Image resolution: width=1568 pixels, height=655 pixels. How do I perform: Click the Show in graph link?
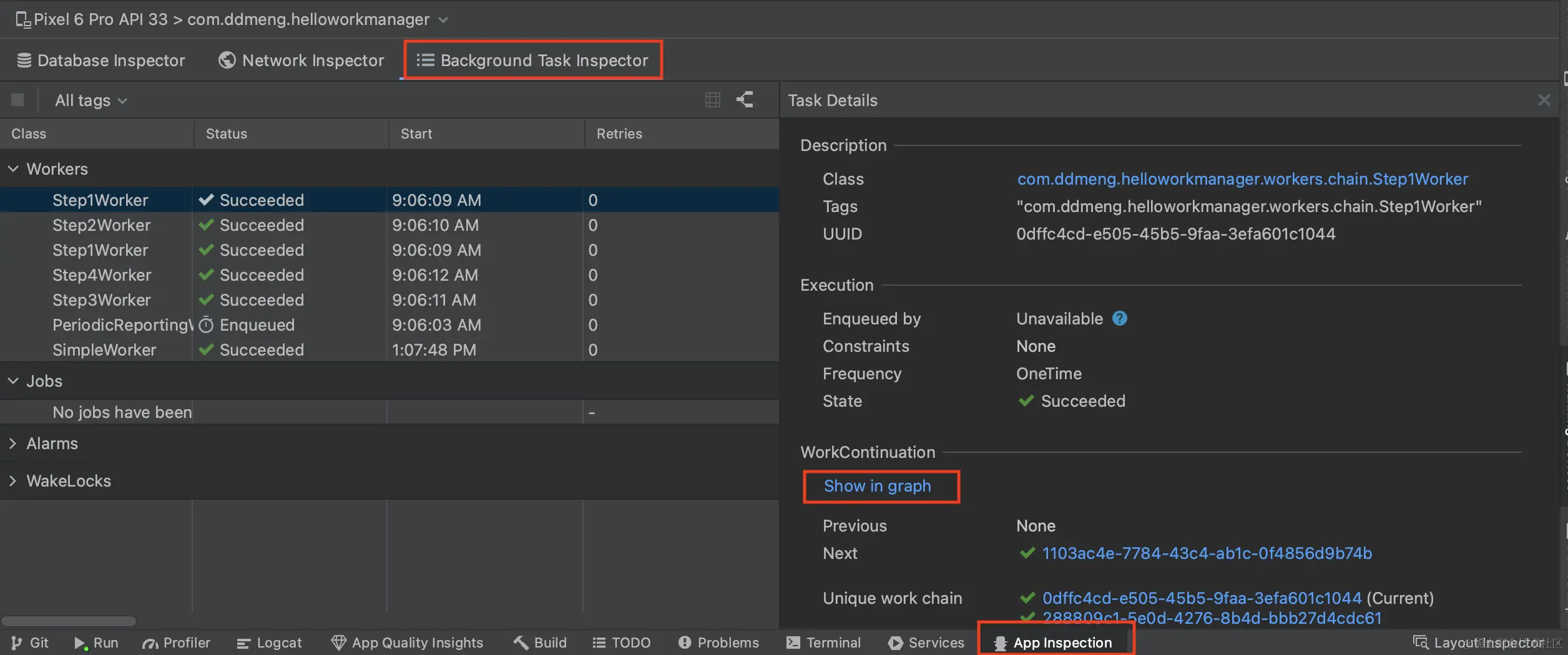coord(877,486)
